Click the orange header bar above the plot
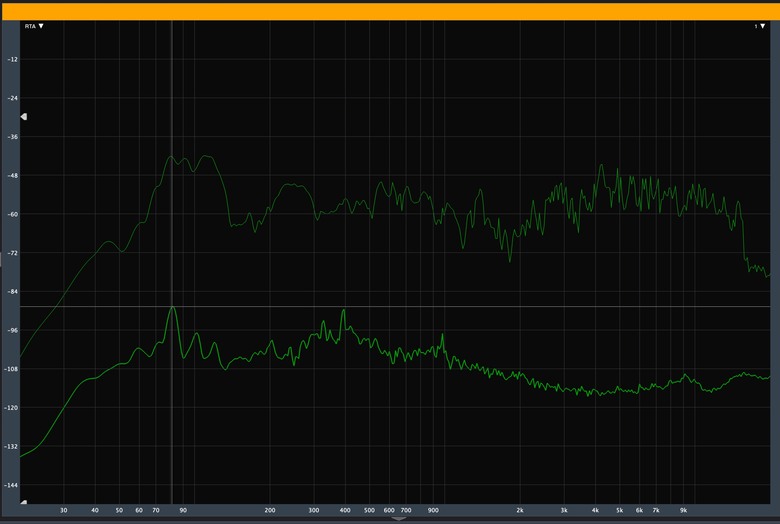Screen dimensions: 780x524 coord(390,12)
